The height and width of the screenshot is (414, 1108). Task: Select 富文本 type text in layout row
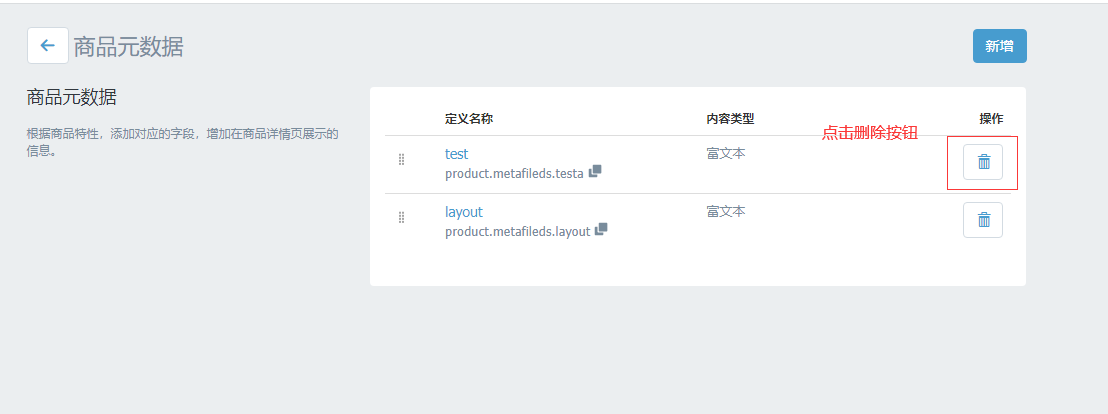coord(726,211)
